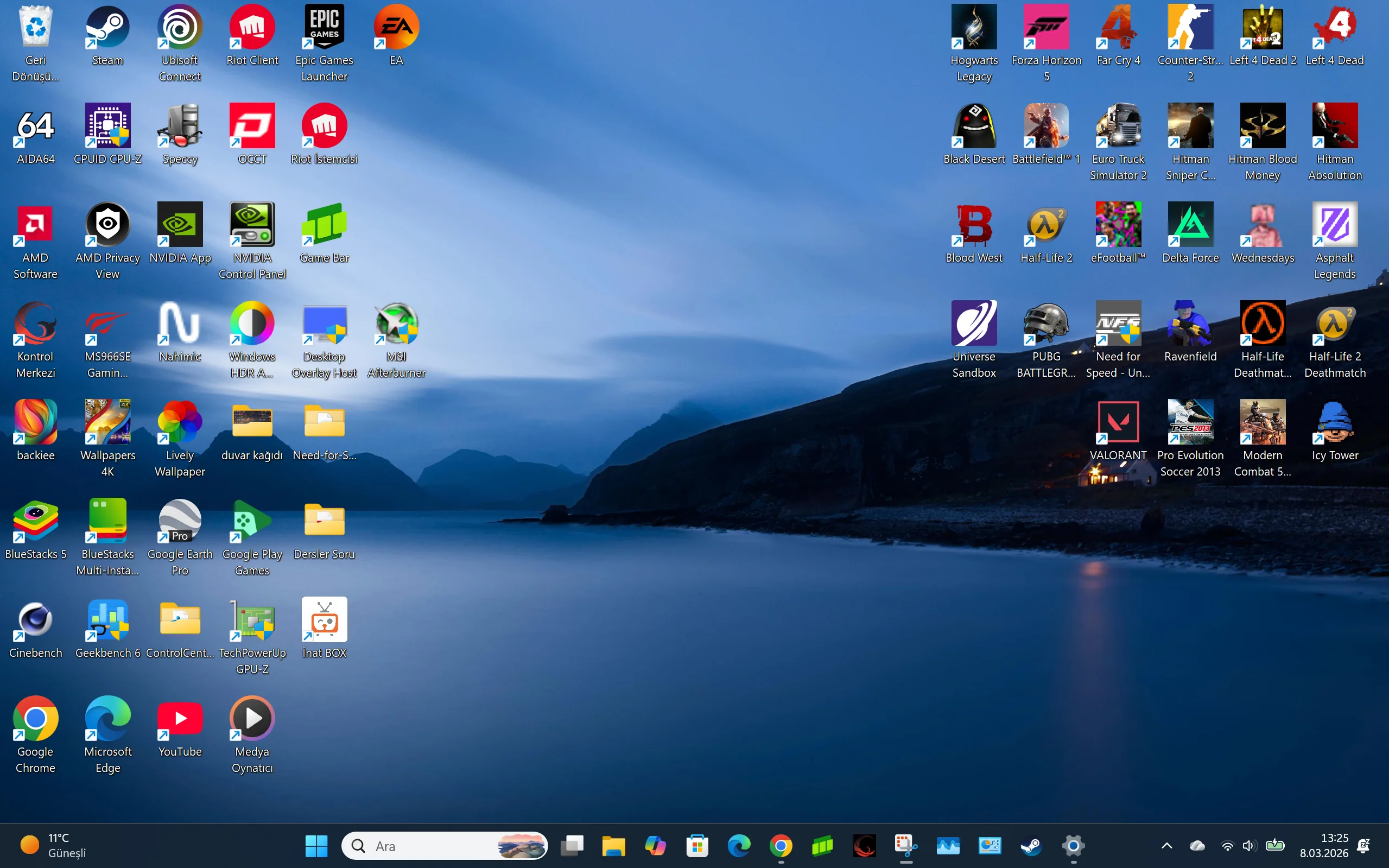Select the Steam desktop shortcut

[x=107, y=28]
